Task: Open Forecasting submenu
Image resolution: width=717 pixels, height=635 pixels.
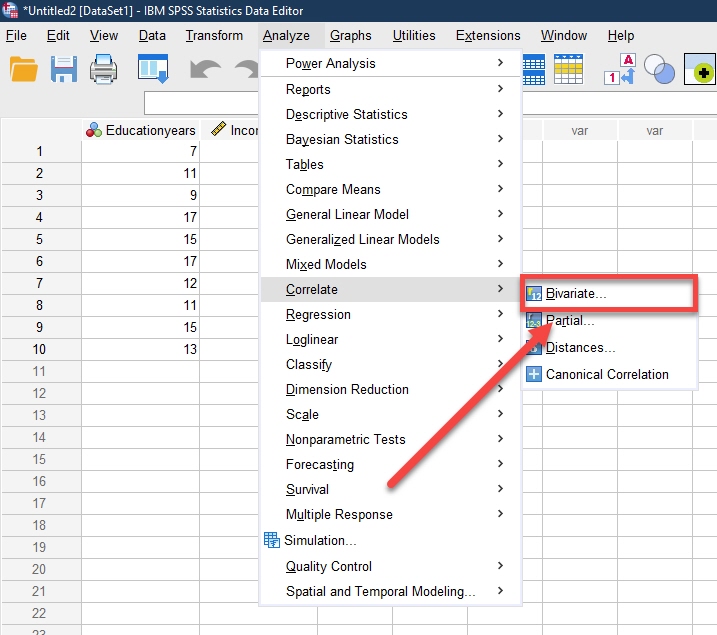Action: [x=391, y=464]
